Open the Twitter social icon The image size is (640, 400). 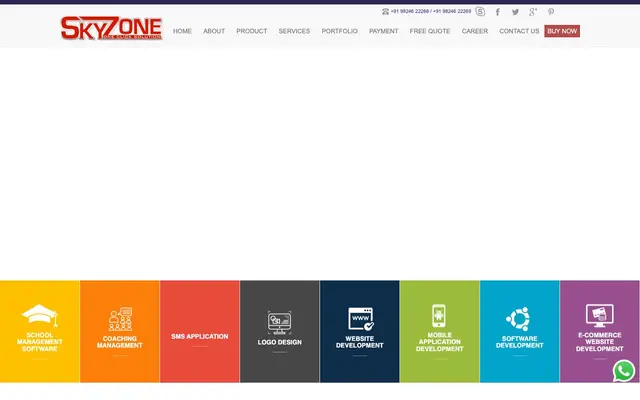515,12
